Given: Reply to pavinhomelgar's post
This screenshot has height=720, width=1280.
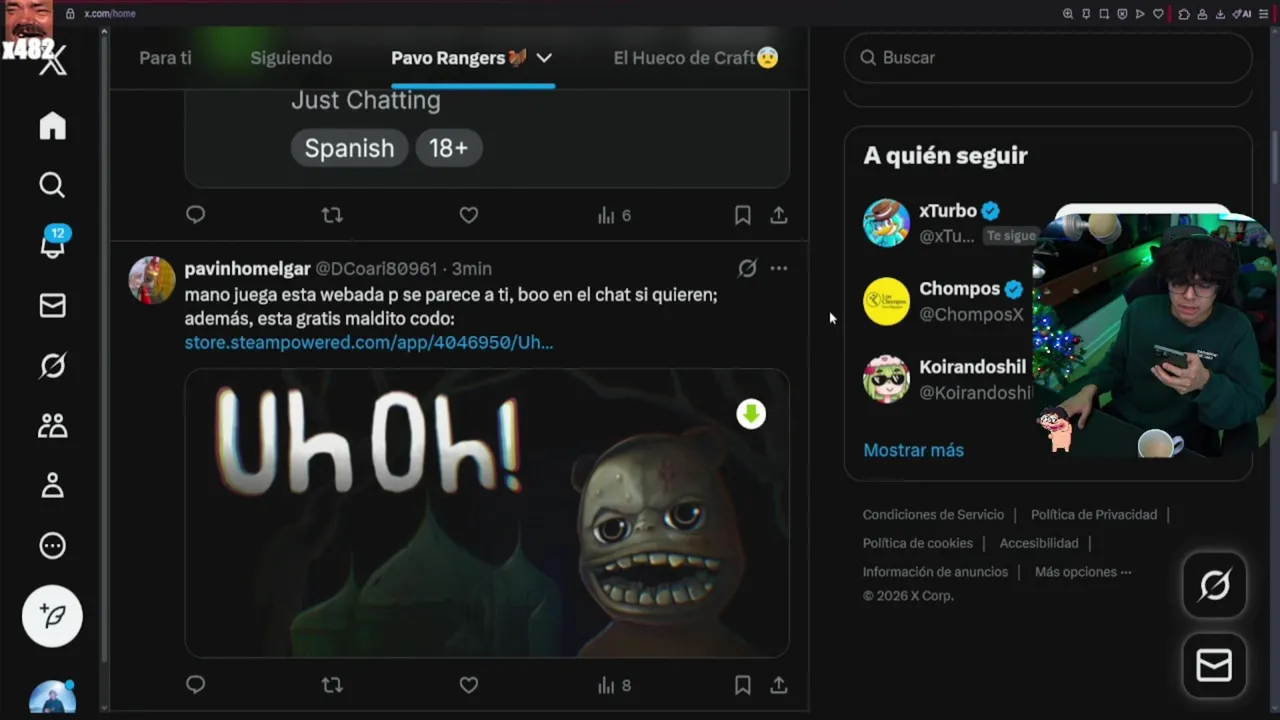Looking at the screenshot, I should (x=196, y=685).
